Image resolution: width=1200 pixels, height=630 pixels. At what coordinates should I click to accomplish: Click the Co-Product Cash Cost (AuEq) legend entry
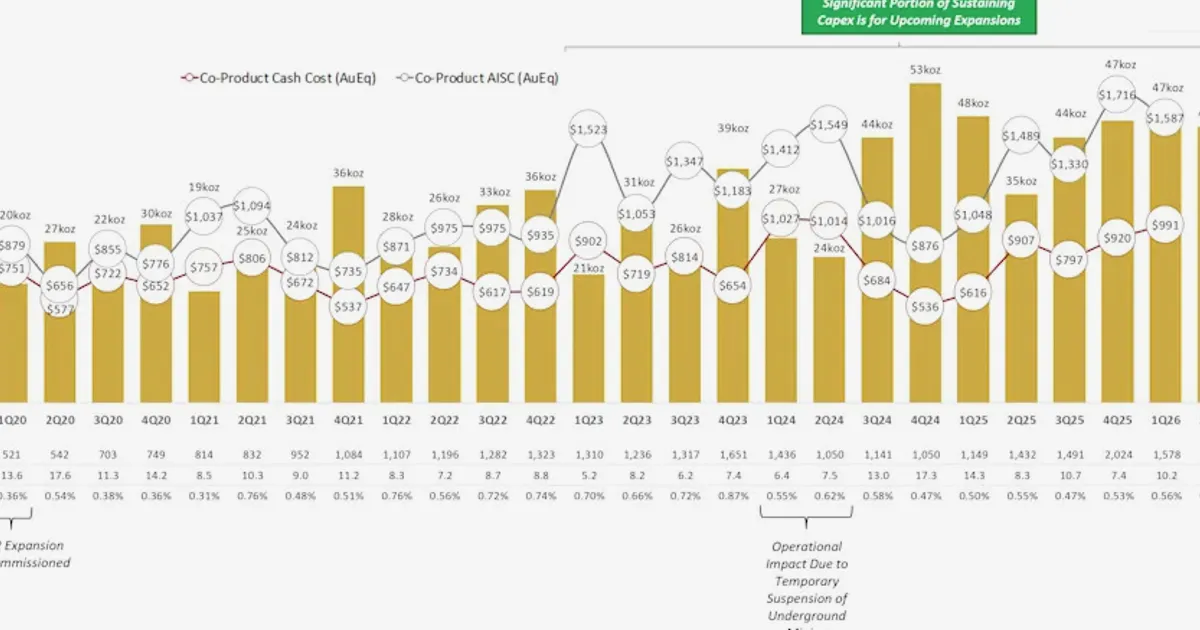[278, 78]
